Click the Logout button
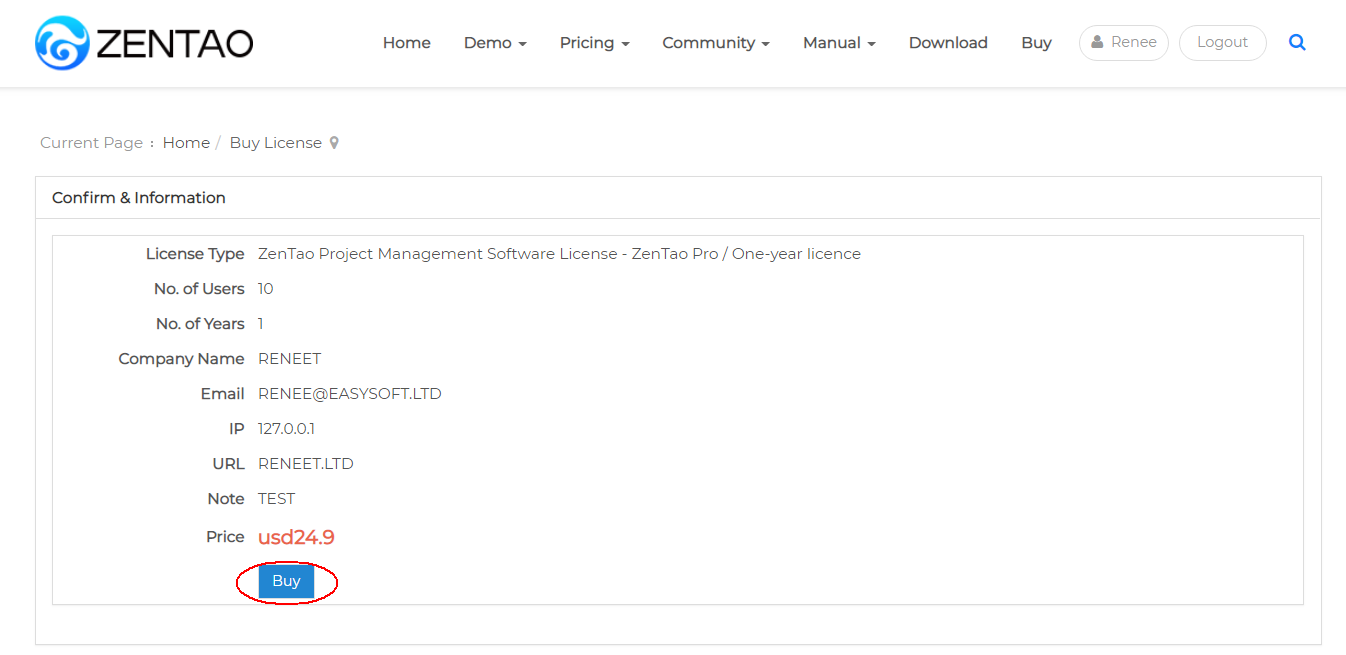1346x655 pixels. tap(1222, 43)
